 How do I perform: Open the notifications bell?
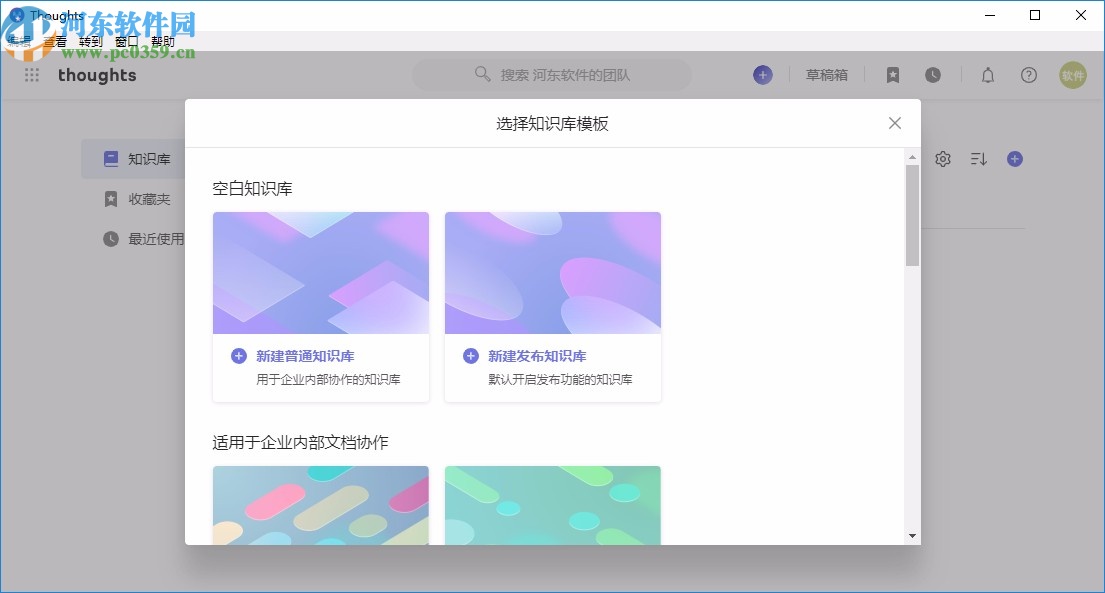click(x=988, y=75)
